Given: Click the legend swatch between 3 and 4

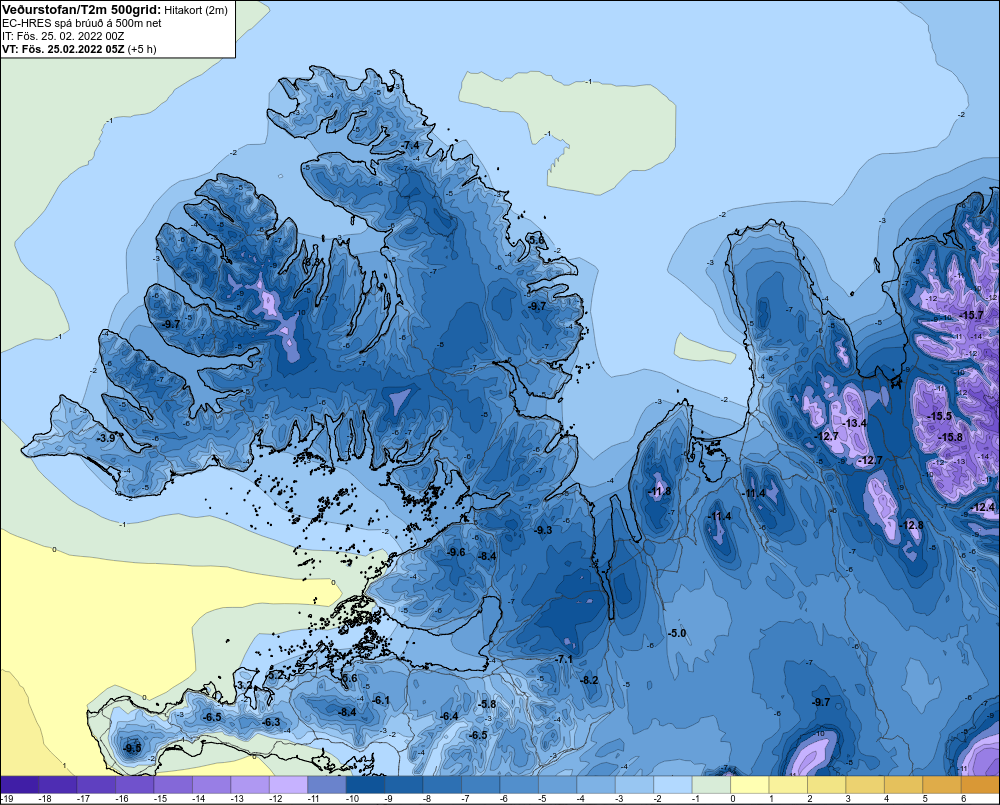Looking at the screenshot, I should coord(865,785).
